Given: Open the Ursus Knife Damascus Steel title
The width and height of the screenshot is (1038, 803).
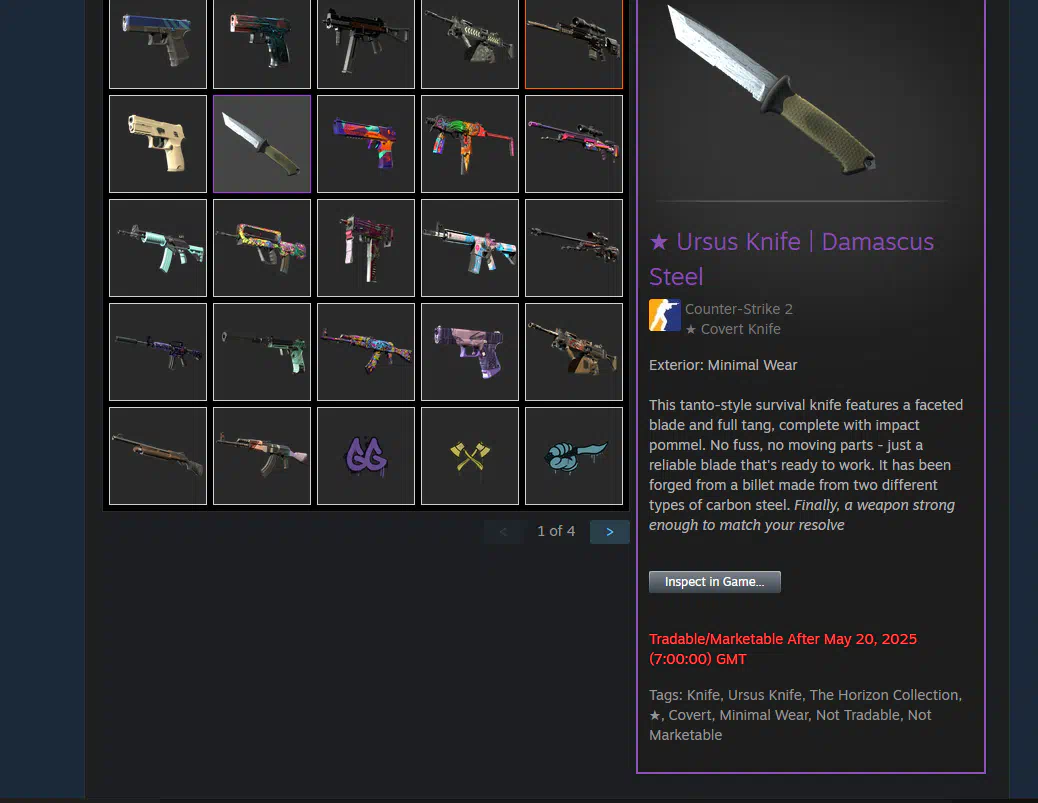Looking at the screenshot, I should (791, 259).
